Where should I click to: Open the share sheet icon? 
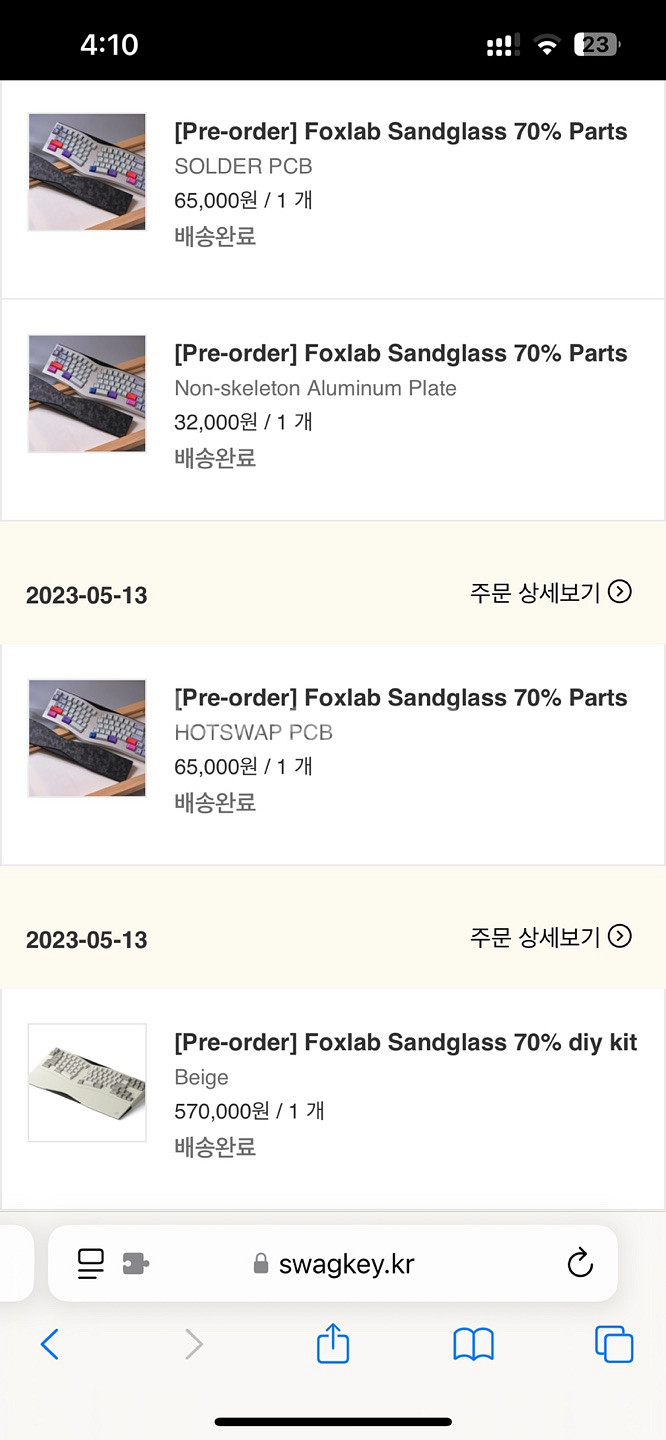coord(333,1344)
